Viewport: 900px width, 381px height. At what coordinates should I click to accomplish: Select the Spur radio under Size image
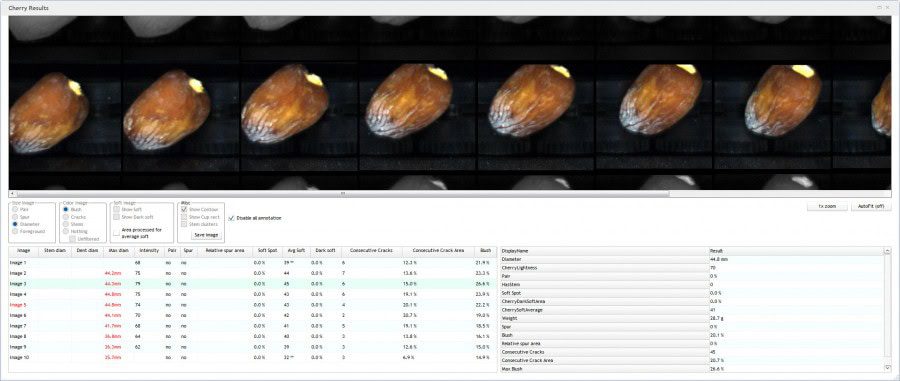[15, 217]
